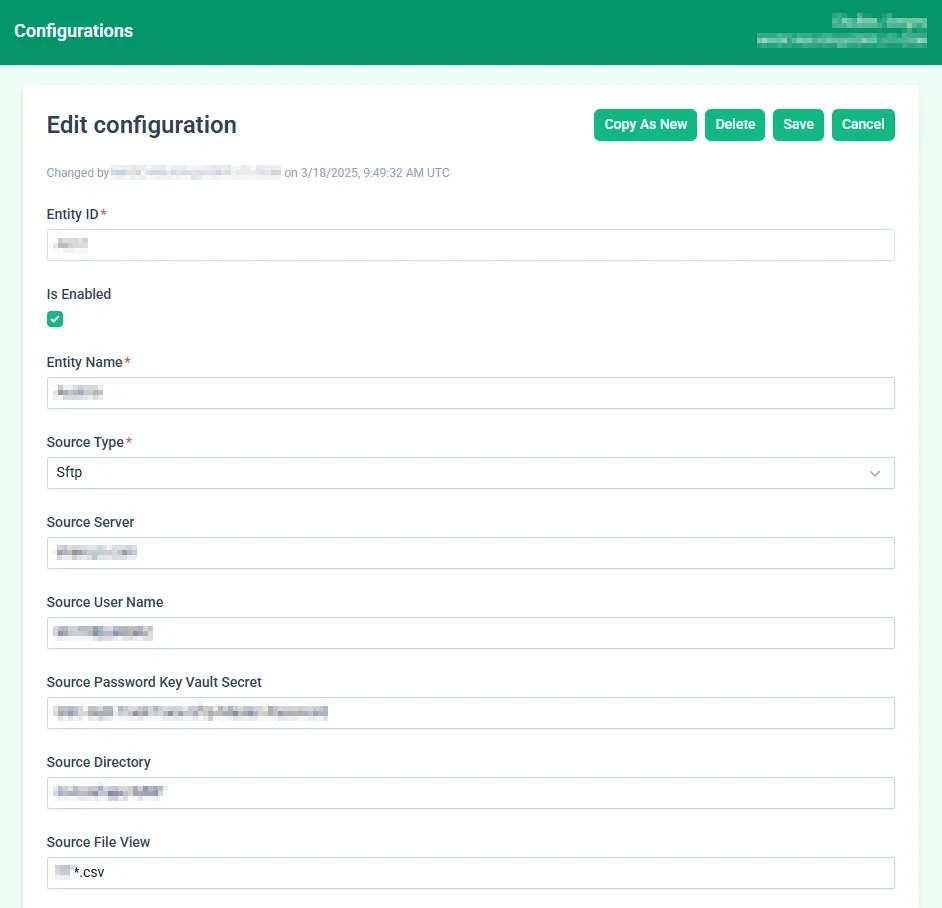The image size is (942, 908).
Task: Click into the Entity Name field
Action: (470, 393)
